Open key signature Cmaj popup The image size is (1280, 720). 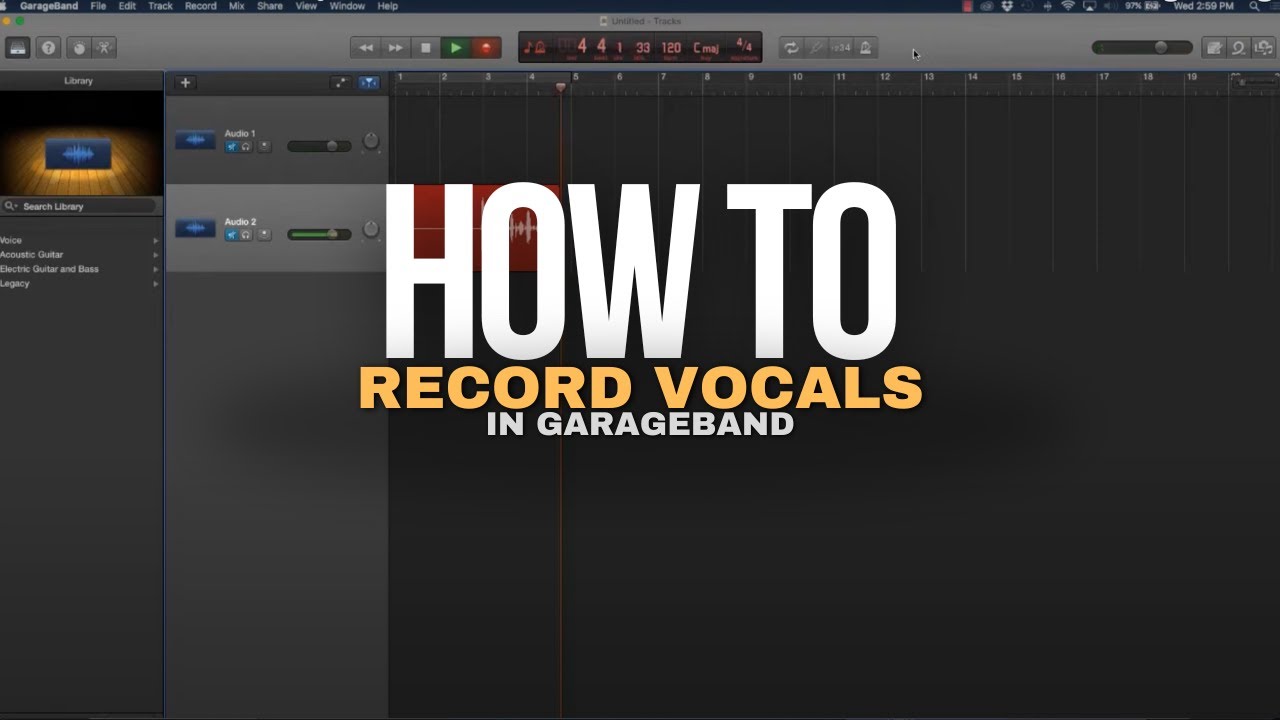click(706, 47)
